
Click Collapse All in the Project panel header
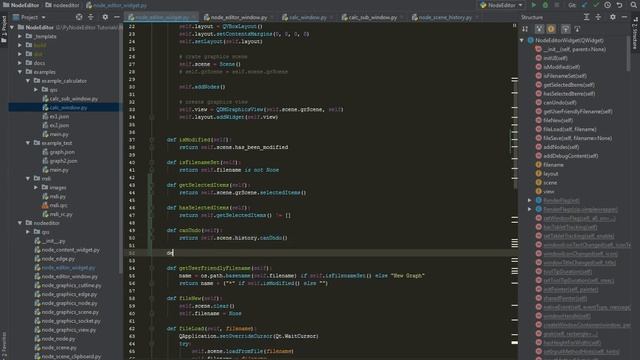pyautogui.click(x=91, y=17)
